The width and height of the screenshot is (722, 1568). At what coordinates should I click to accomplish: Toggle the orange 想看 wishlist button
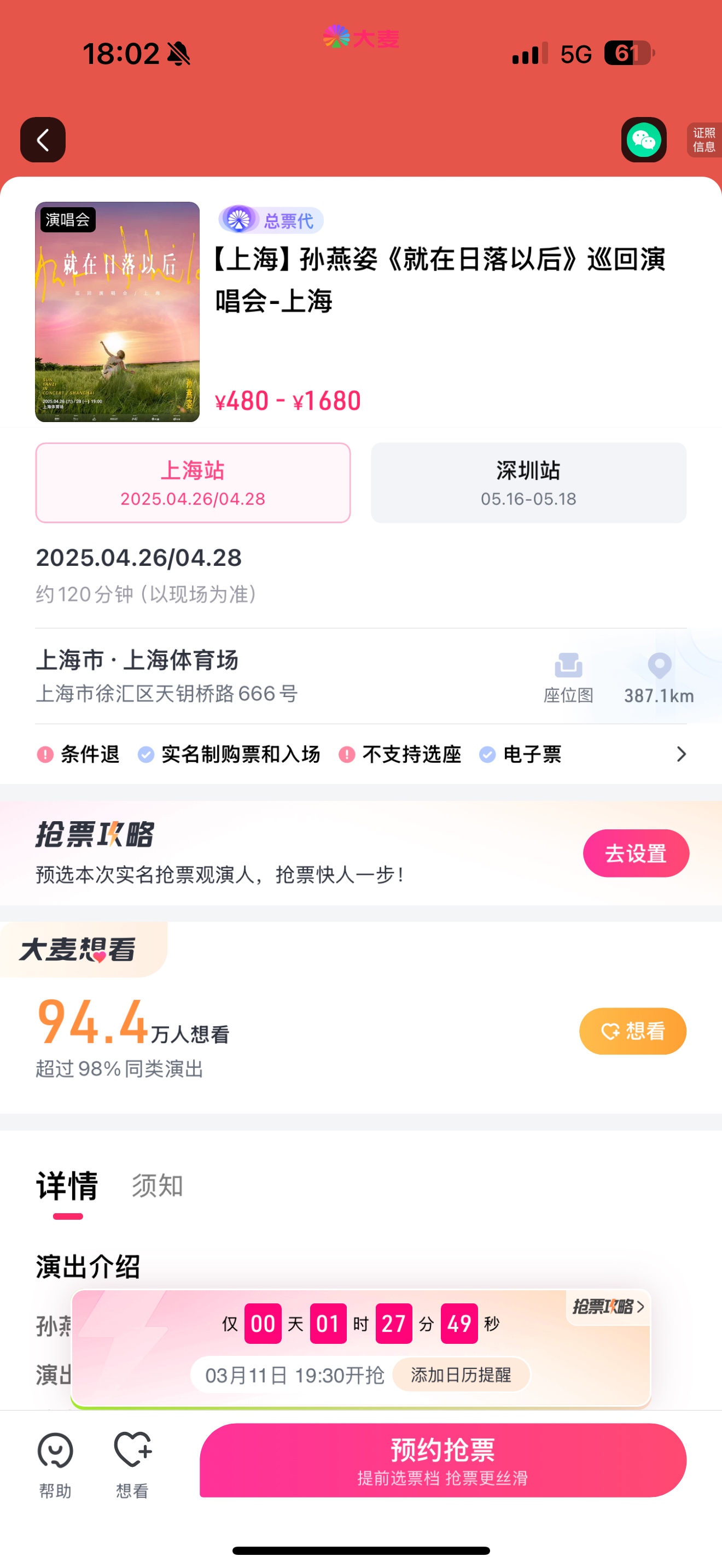pyautogui.click(x=632, y=1031)
